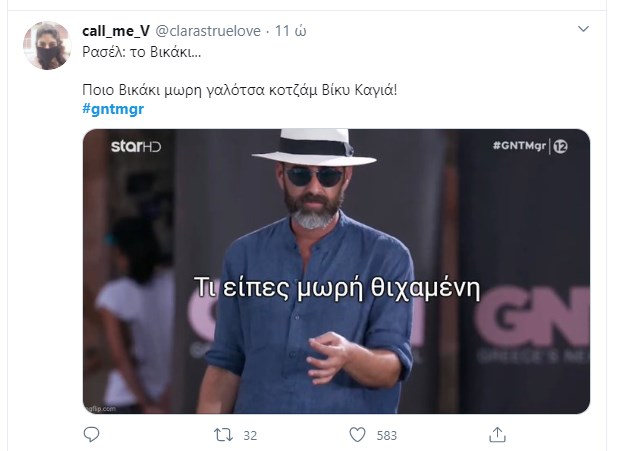Open the tweet via the 11 ώ timestamp
Screen dimensions: 627x451
(x=291, y=31)
